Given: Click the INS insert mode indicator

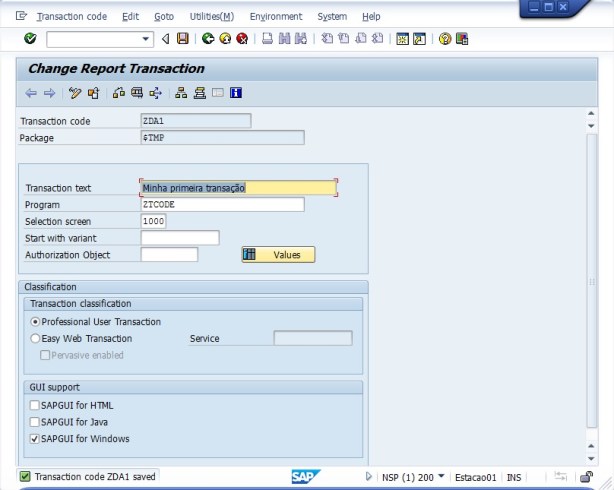Looking at the screenshot, I should tap(514, 477).
